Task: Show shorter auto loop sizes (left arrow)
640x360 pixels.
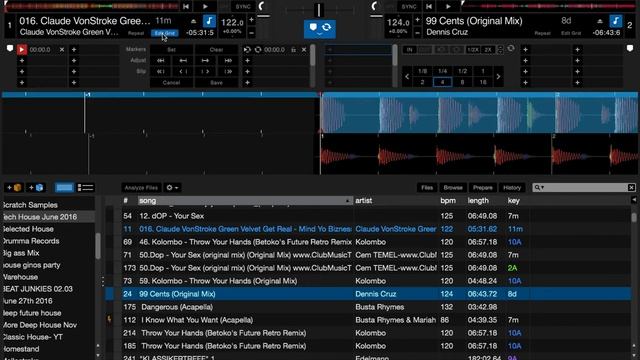Action: pos(407,77)
